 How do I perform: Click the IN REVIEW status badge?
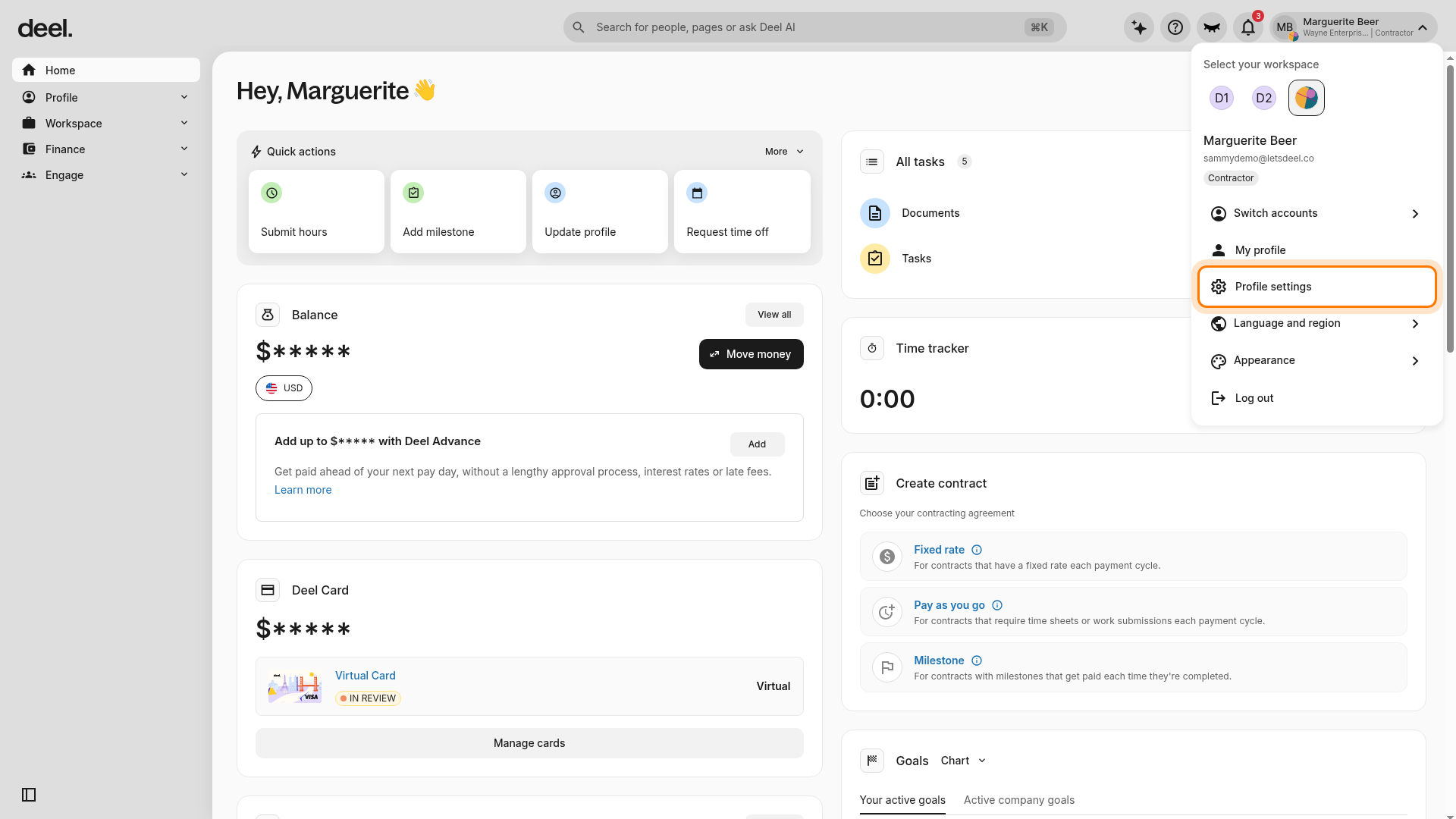coord(369,698)
